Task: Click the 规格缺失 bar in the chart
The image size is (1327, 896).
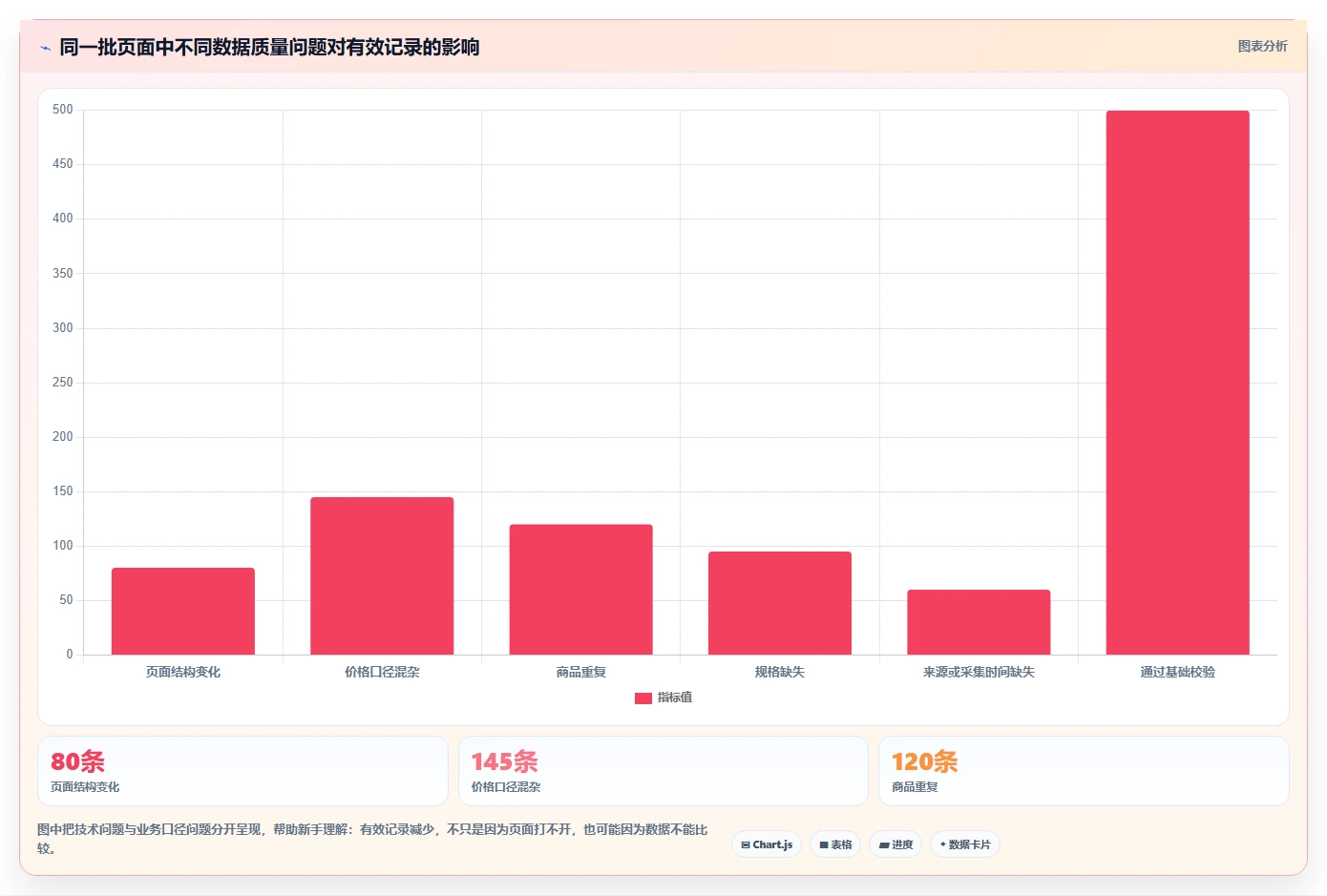Action: 780,603
